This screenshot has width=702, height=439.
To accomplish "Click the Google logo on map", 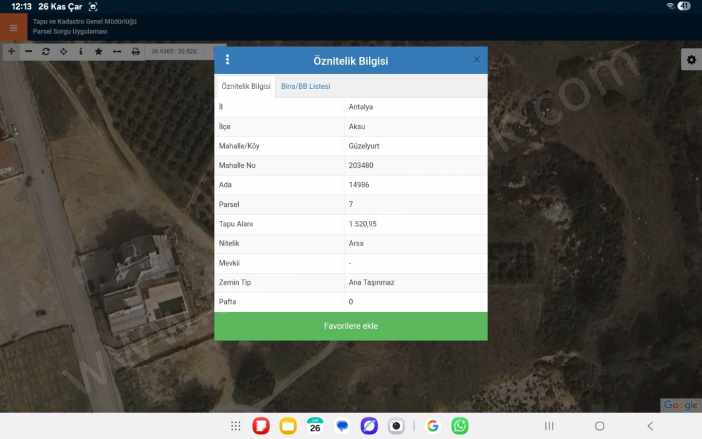I will pyautogui.click(x=680, y=405).
